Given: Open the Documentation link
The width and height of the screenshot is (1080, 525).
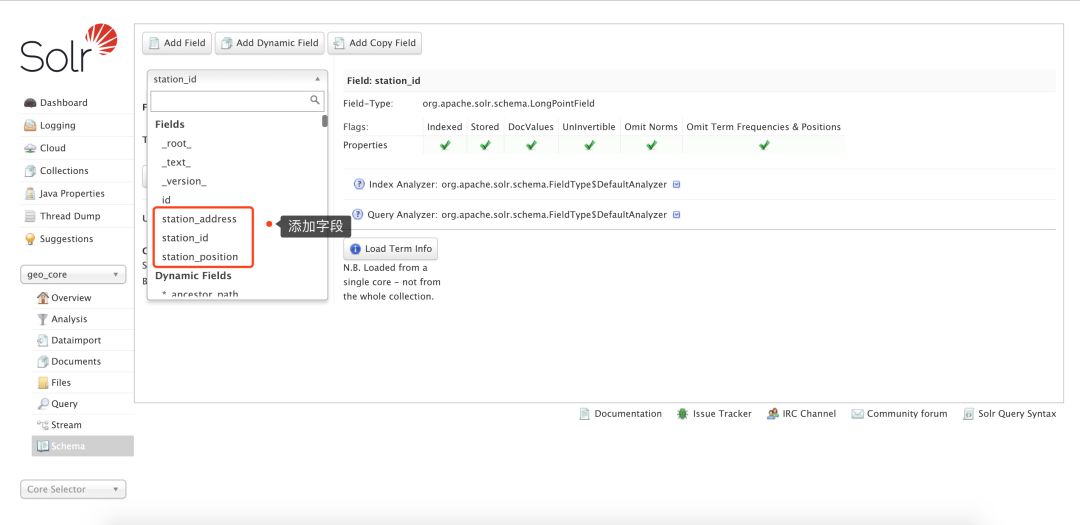Looking at the screenshot, I should [628, 414].
